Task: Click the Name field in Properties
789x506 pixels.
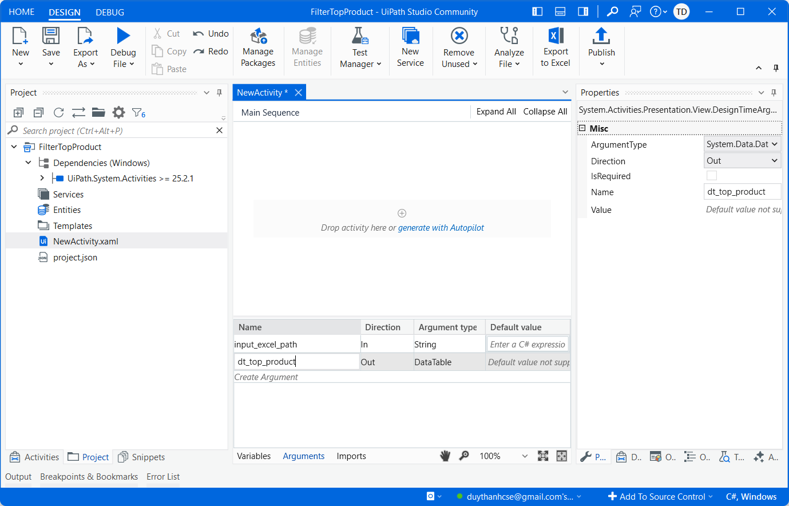Action: 742,192
